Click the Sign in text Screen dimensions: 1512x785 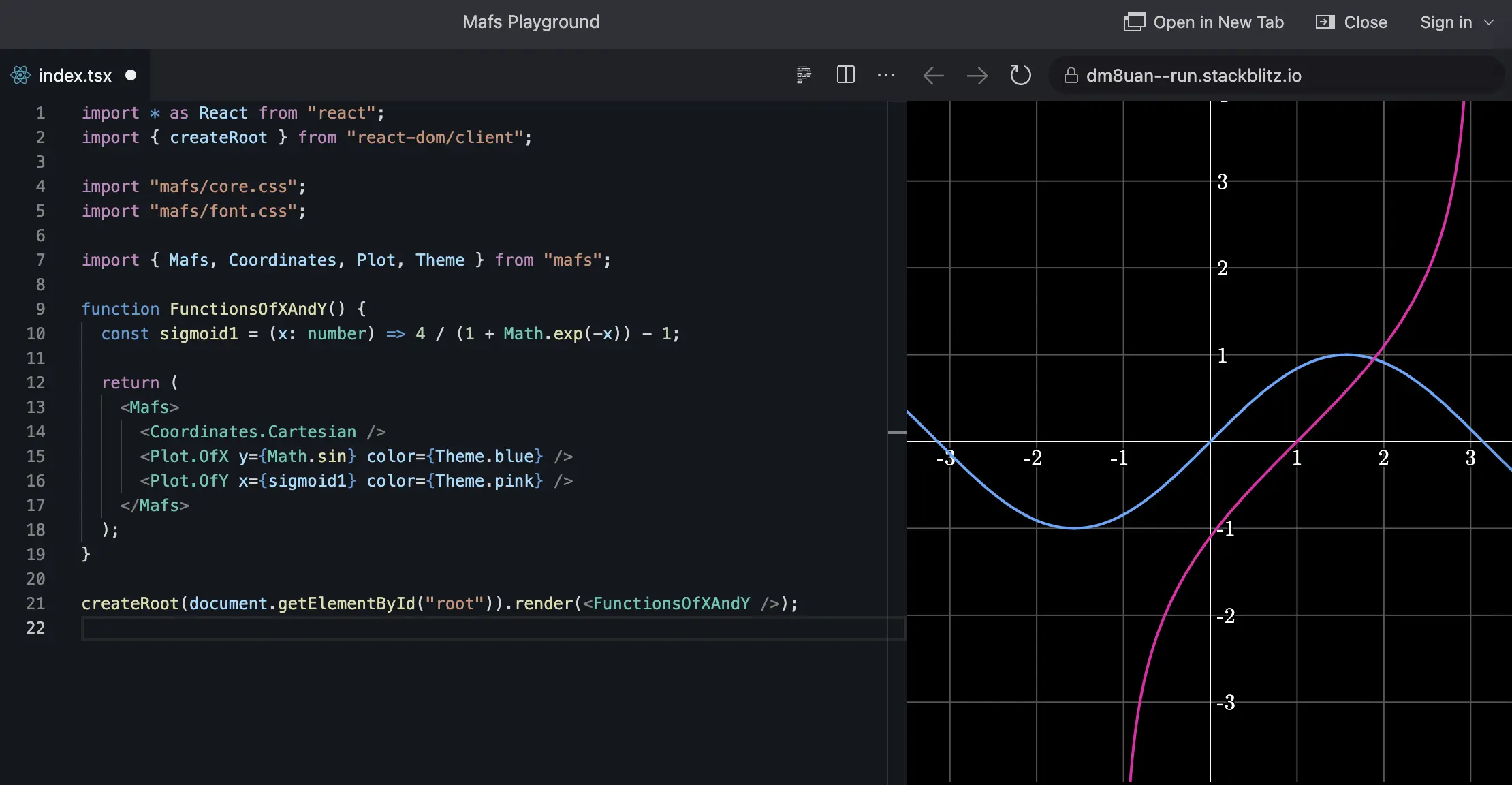[x=1445, y=22]
